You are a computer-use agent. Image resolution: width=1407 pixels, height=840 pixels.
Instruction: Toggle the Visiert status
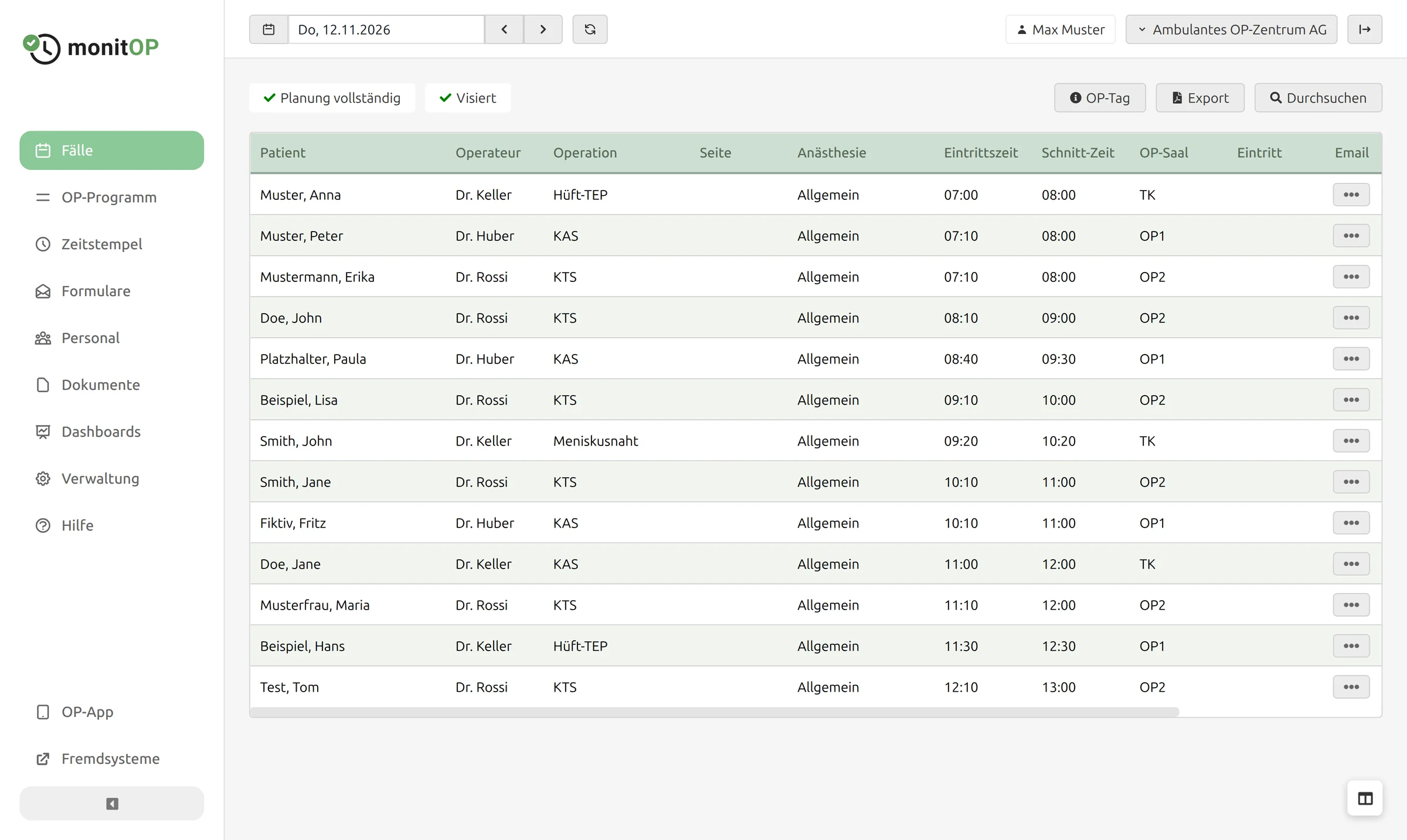click(468, 98)
